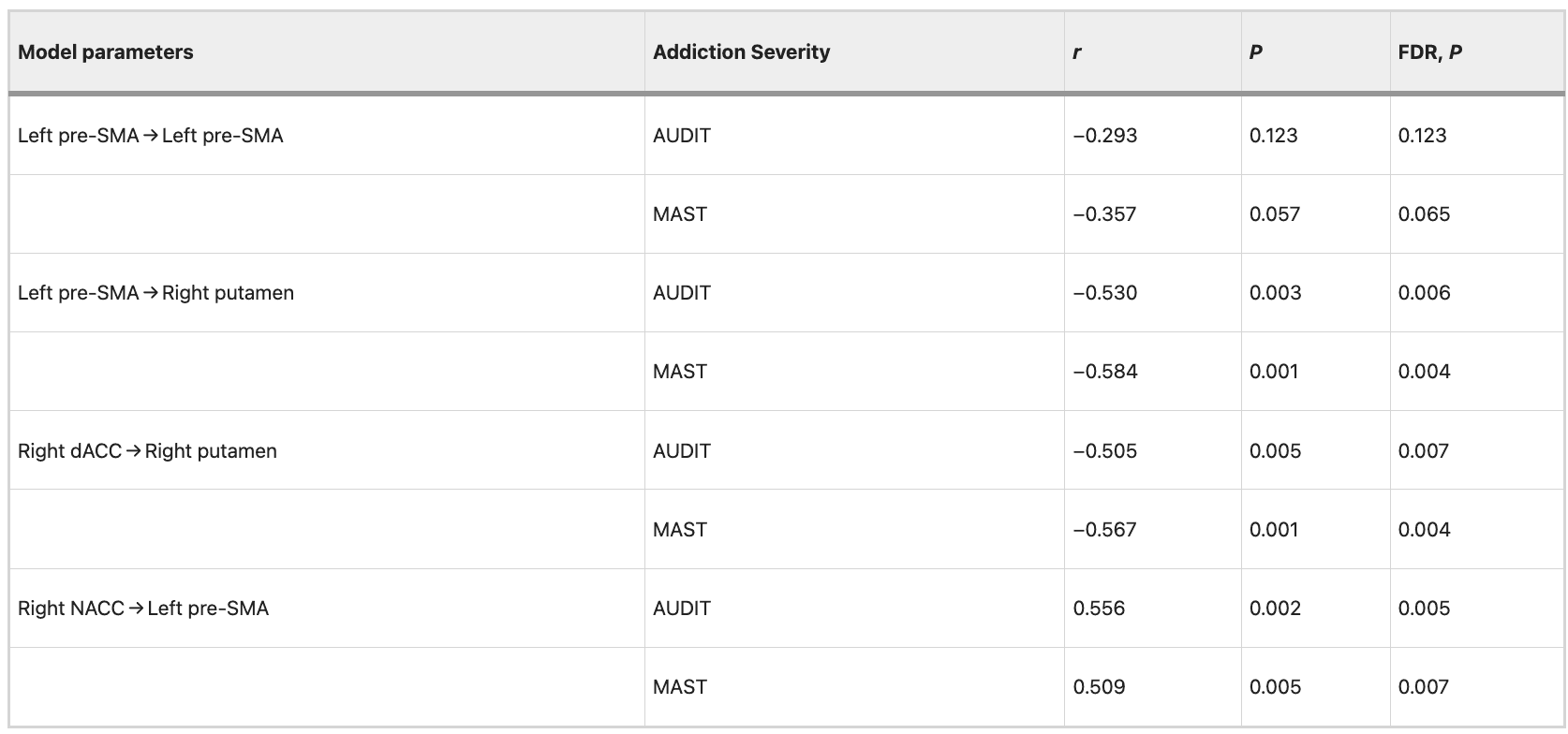1568x734 pixels.
Task: Click the Model parameters column header
Action: tap(105, 52)
